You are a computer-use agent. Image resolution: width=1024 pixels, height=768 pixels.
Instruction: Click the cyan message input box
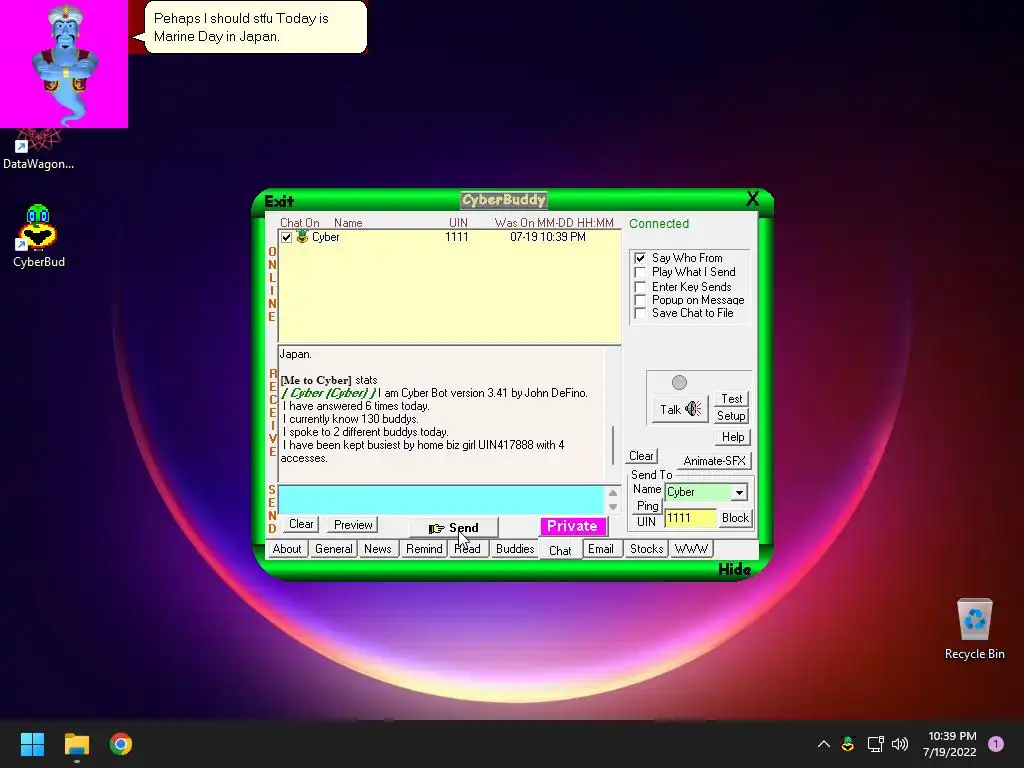[x=441, y=500]
